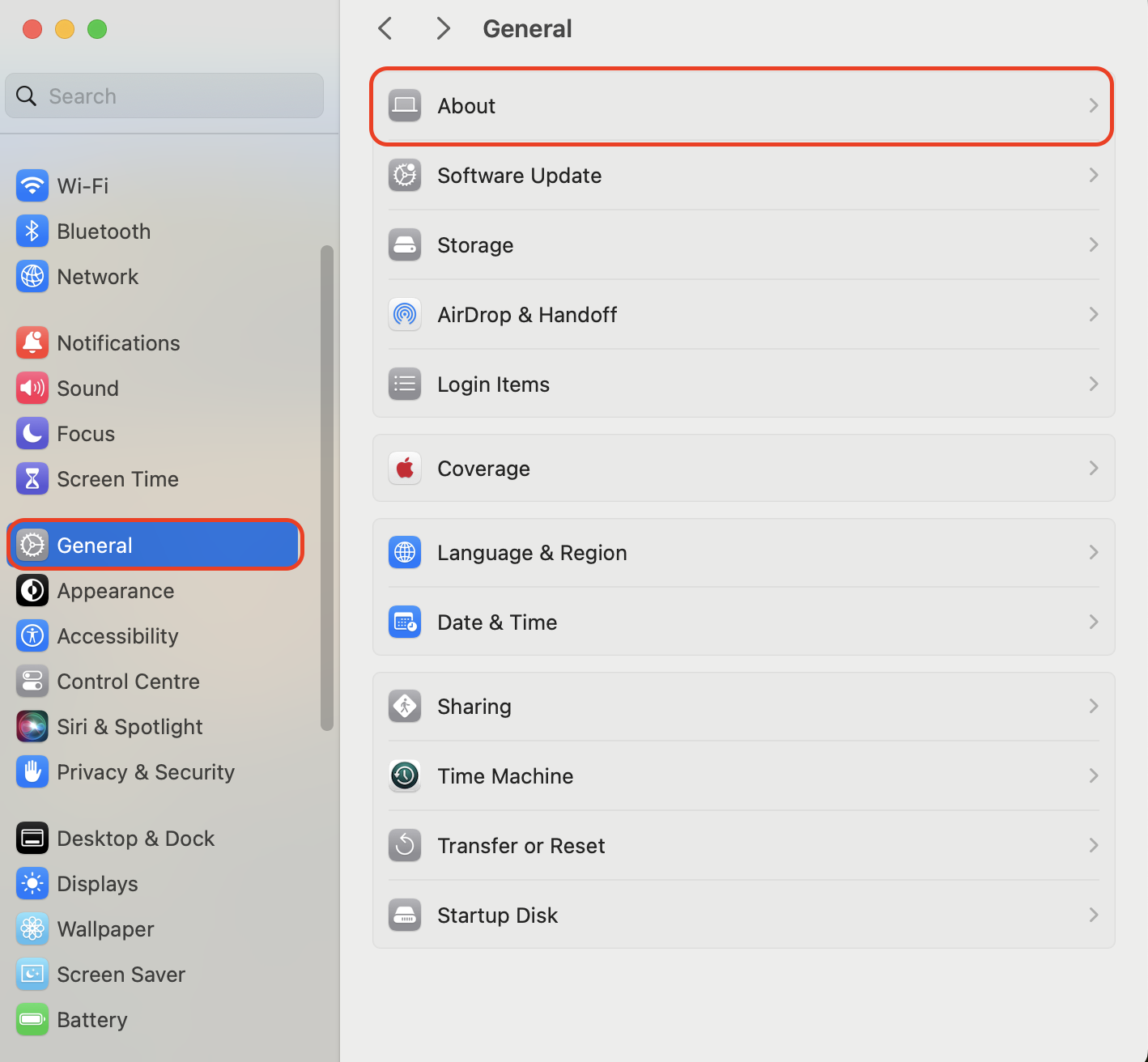Click the Storage drive icon
Screen dimensions: 1148x1062
click(x=405, y=245)
